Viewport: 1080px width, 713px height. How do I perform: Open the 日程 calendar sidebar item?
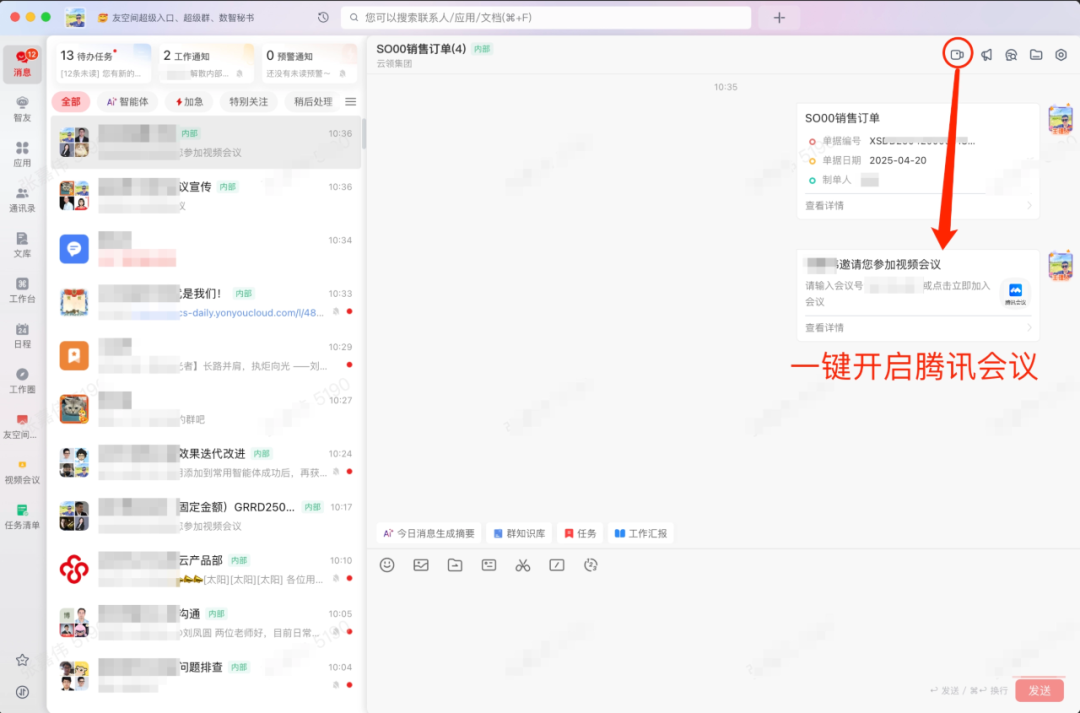point(22,336)
